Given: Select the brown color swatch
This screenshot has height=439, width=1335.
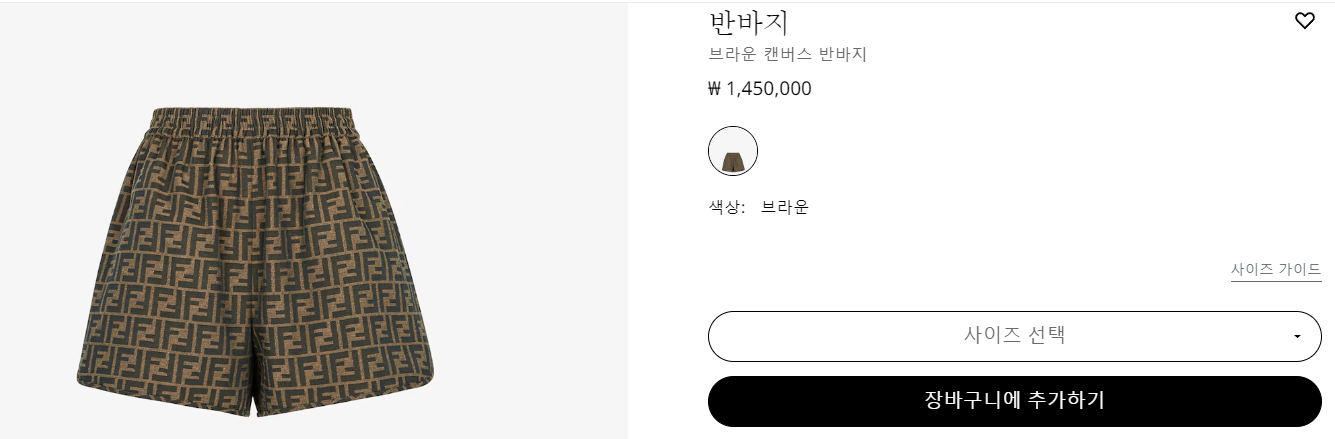Looking at the screenshot, I should [732, 151].
